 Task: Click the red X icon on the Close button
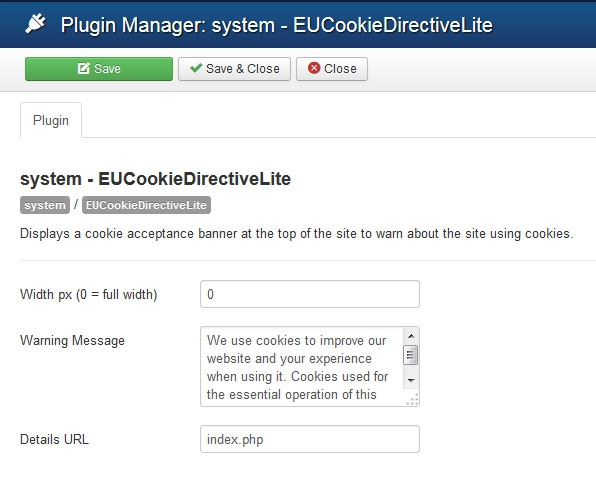(314, 68)
